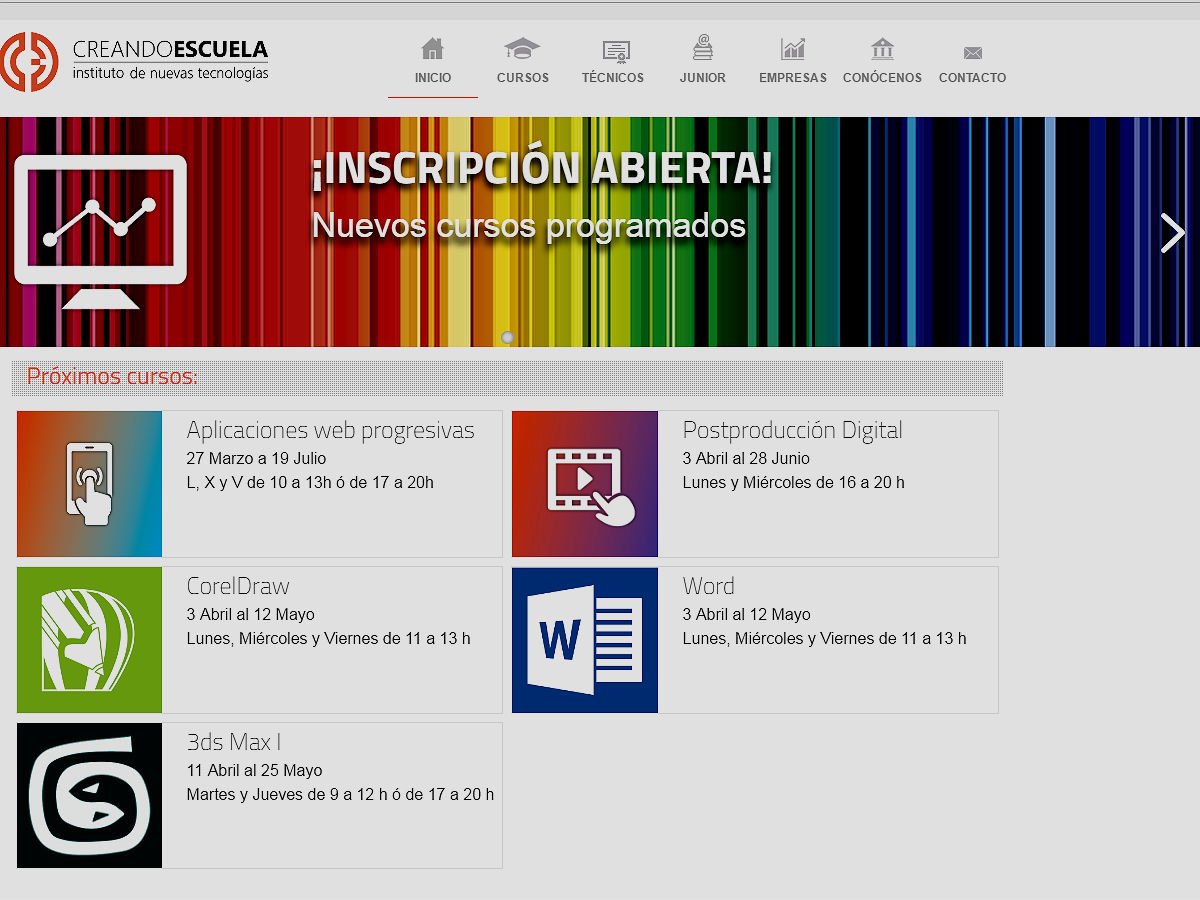Click the Junior books icon
Screen dimensions: 1200x900
pyautogui.click(x=703, y=47)
